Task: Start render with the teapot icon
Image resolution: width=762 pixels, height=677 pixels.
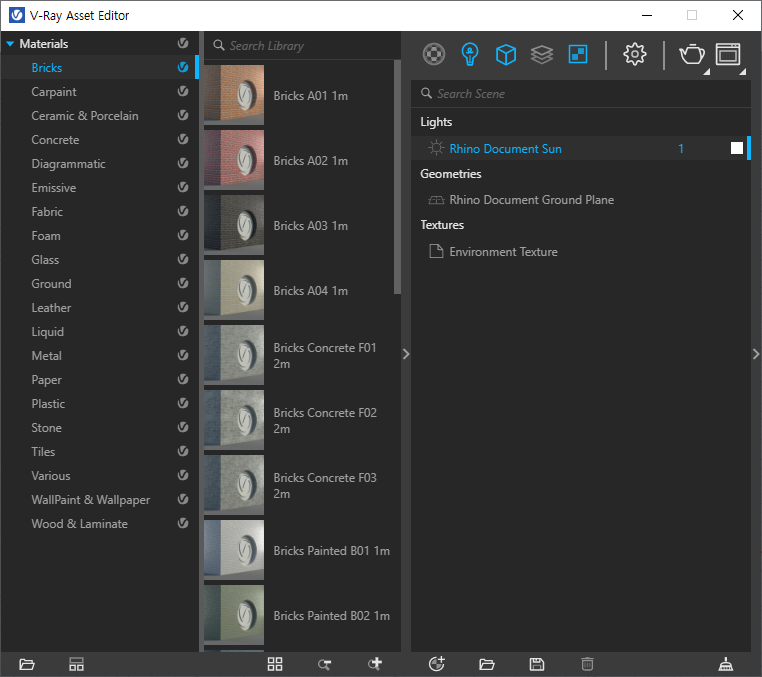Action: [692, 54]
